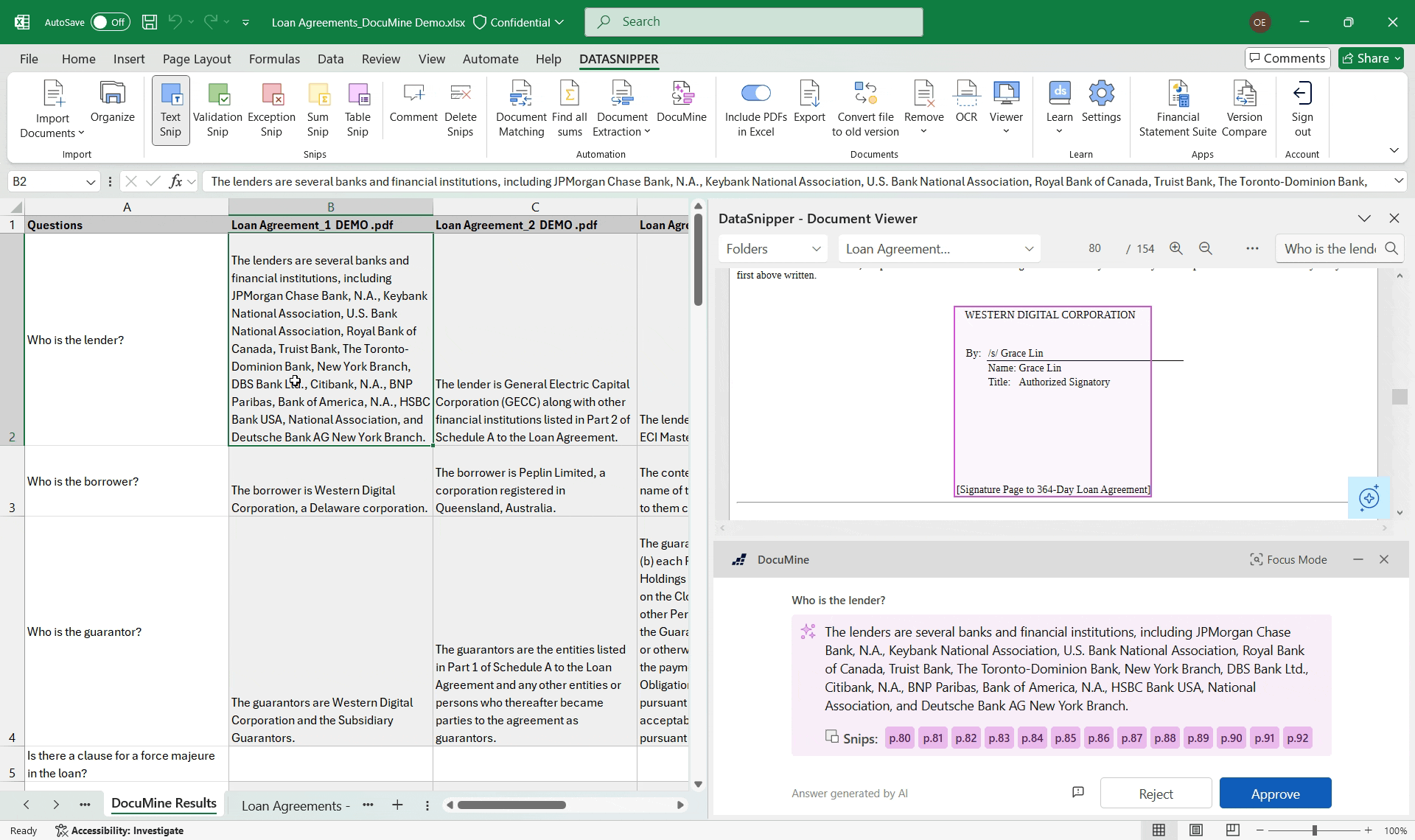
Task: Jump to snip on page p.85
Action: click(x=1065, y=738)
